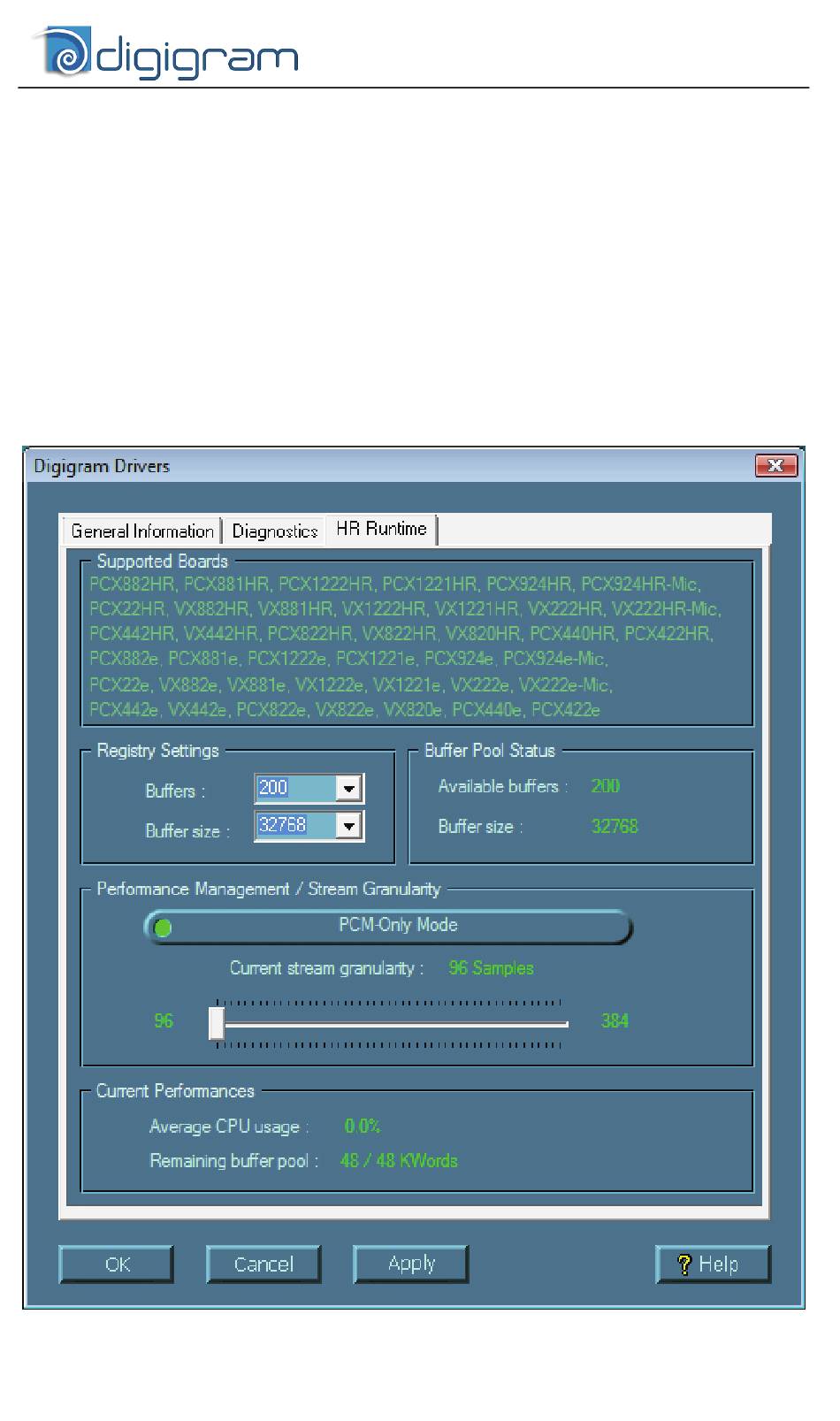
Task: Click the Available buffers value '200'
Action: click(606, 786)
